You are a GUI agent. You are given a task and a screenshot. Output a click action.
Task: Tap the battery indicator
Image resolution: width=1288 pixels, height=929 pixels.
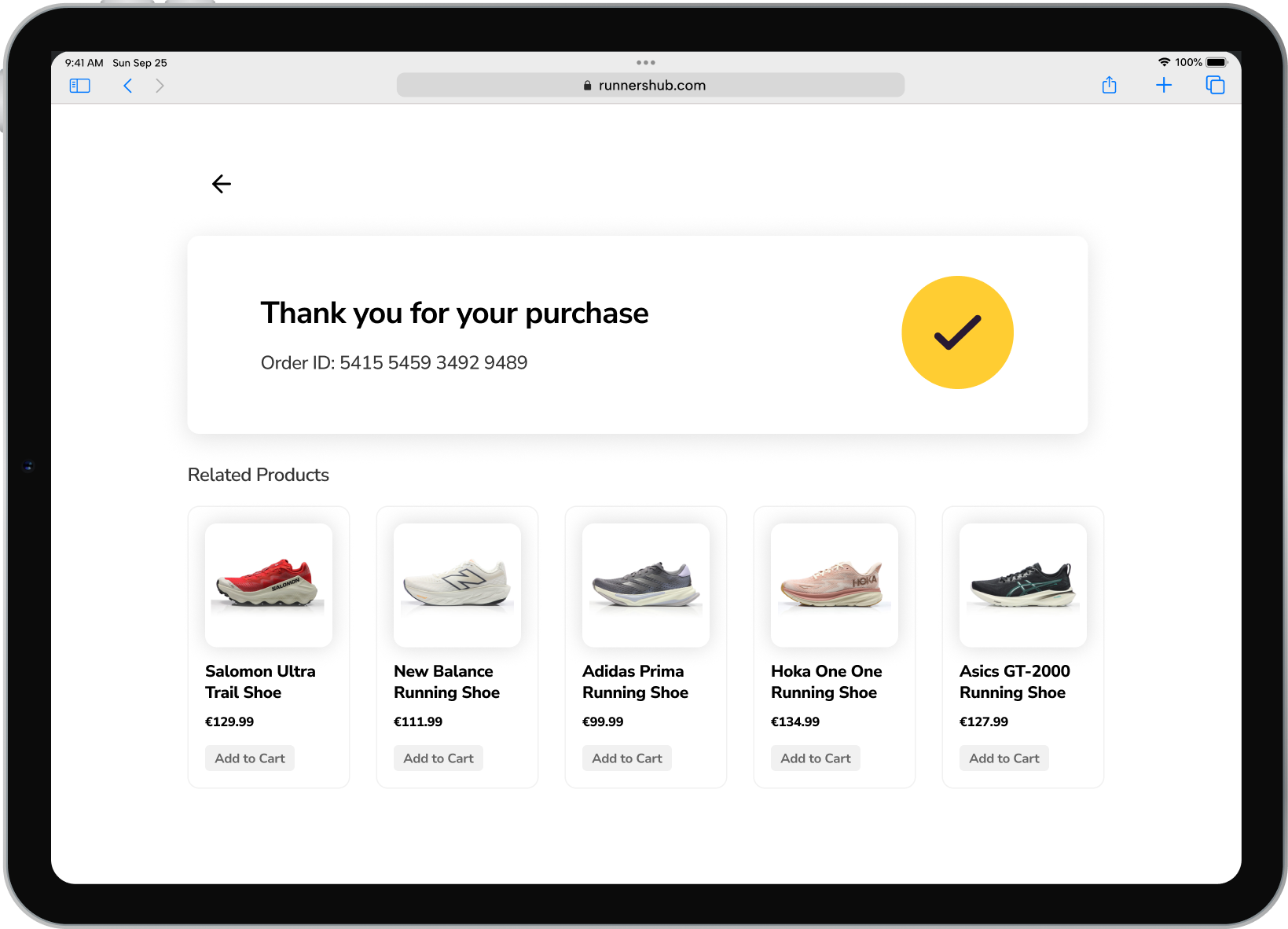coord(1216,62)
